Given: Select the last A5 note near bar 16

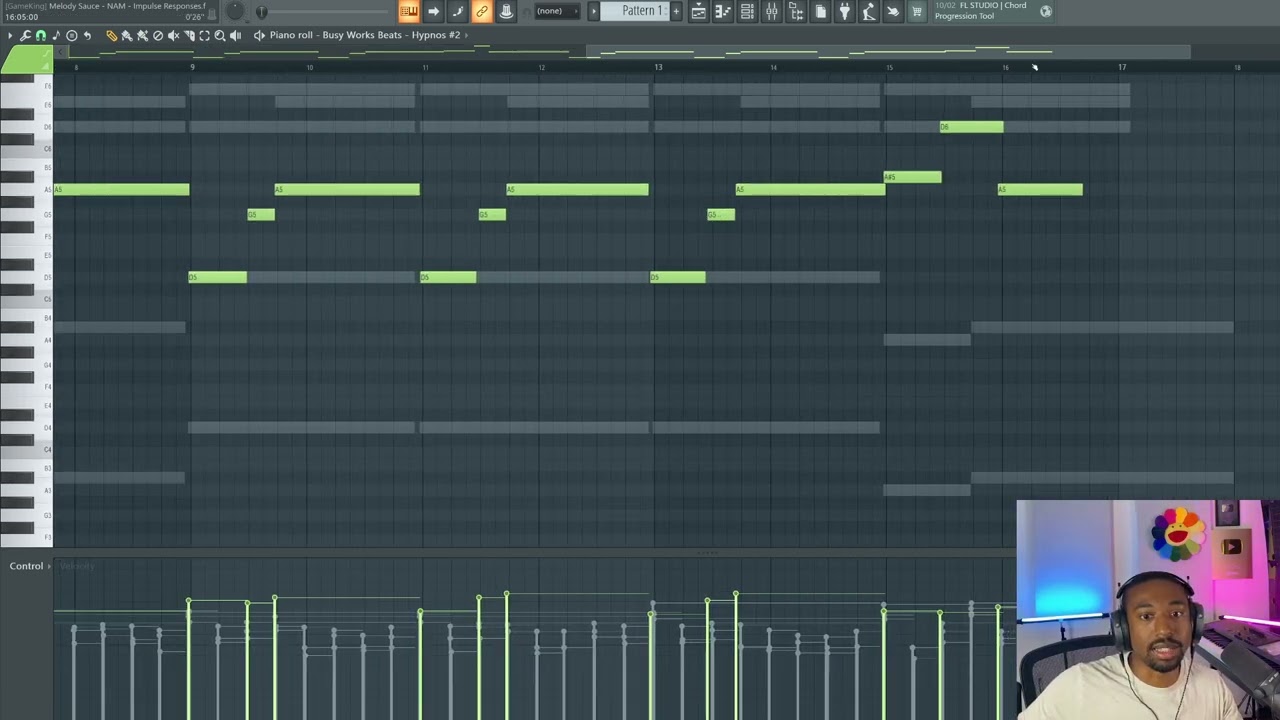Looking at the screenshot, I should click(1040, 190).
